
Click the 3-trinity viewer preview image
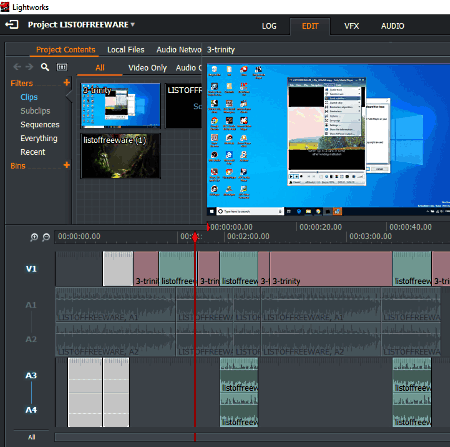[x=328, y=140]
